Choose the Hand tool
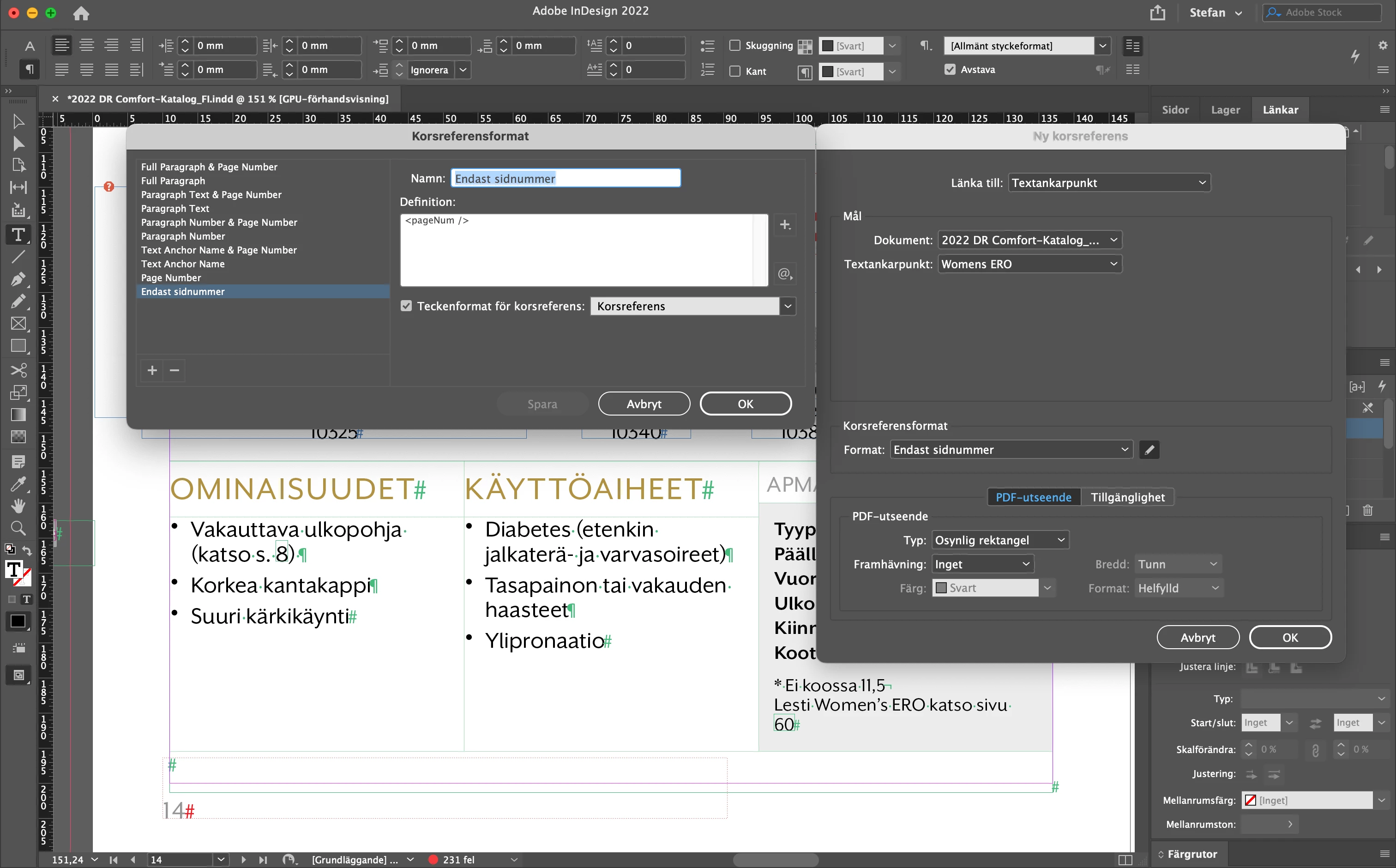The image size is (1396, 868). pyautogui.click(x=18, y=506)
